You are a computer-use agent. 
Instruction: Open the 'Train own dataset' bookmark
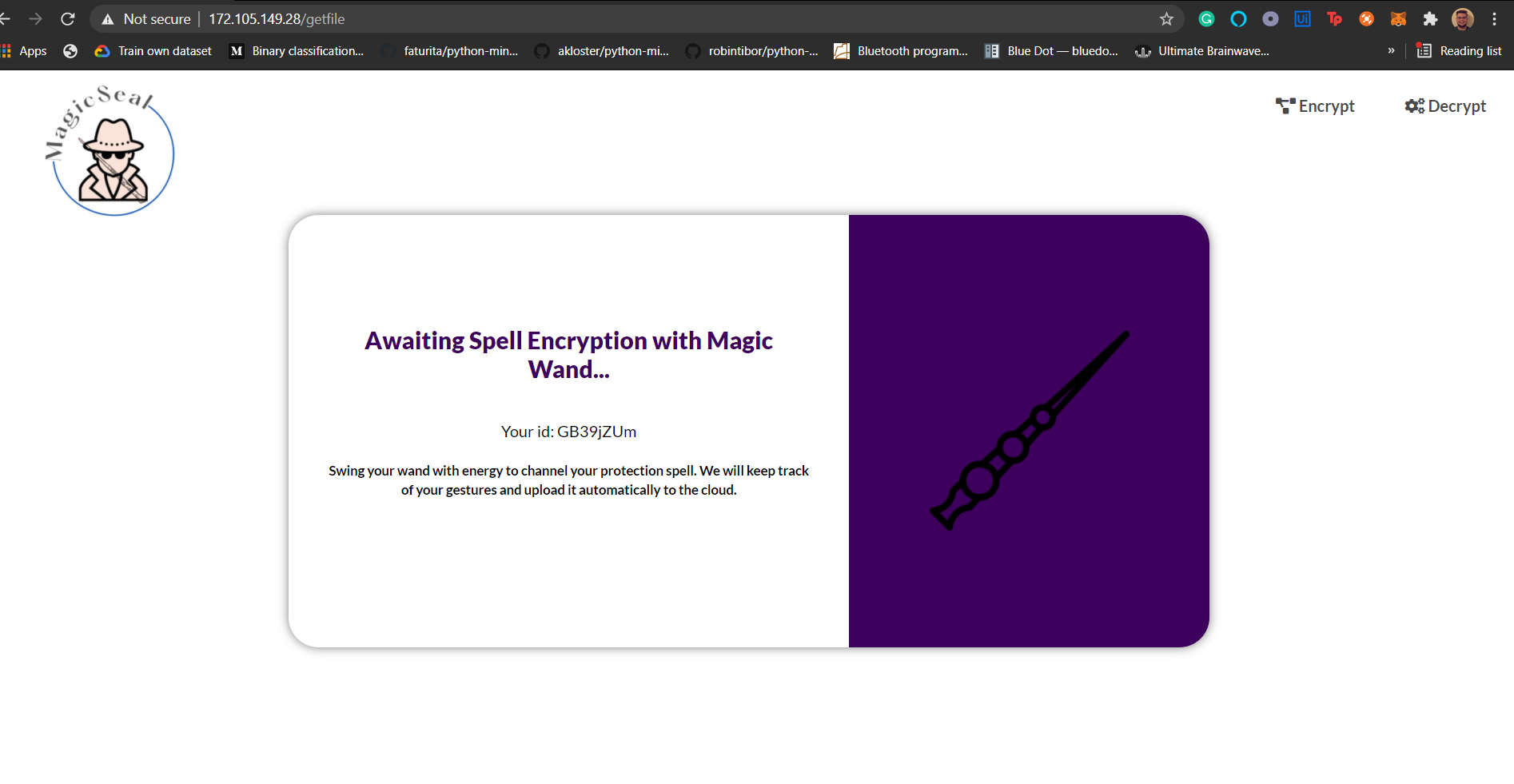[153, 51]
